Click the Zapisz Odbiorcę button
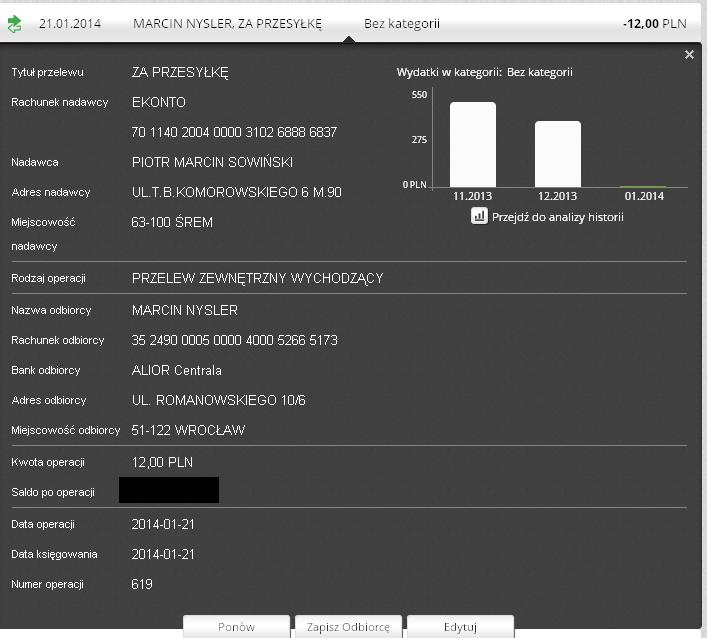 pyautogui.click(x=348, y=626)
